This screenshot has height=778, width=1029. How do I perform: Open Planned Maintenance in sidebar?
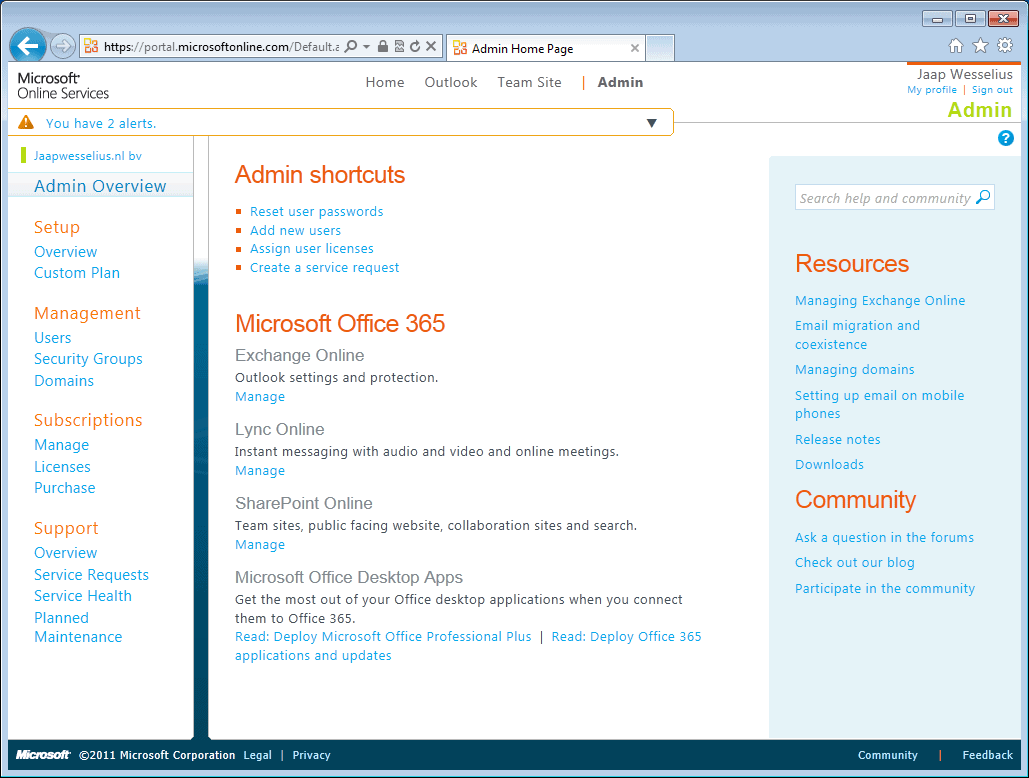(78, 628)
